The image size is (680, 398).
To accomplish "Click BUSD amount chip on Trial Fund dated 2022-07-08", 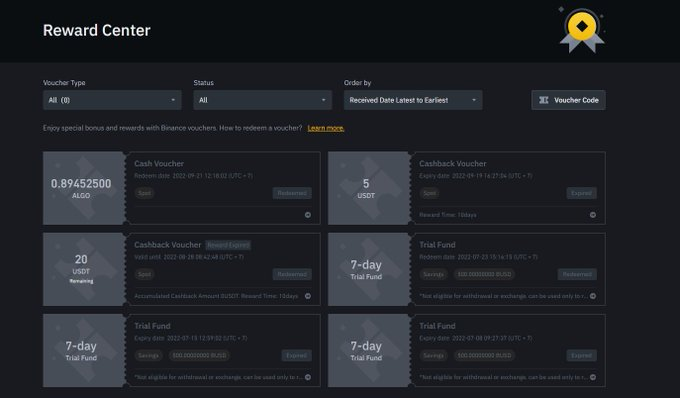I will (x=484, y=355).
